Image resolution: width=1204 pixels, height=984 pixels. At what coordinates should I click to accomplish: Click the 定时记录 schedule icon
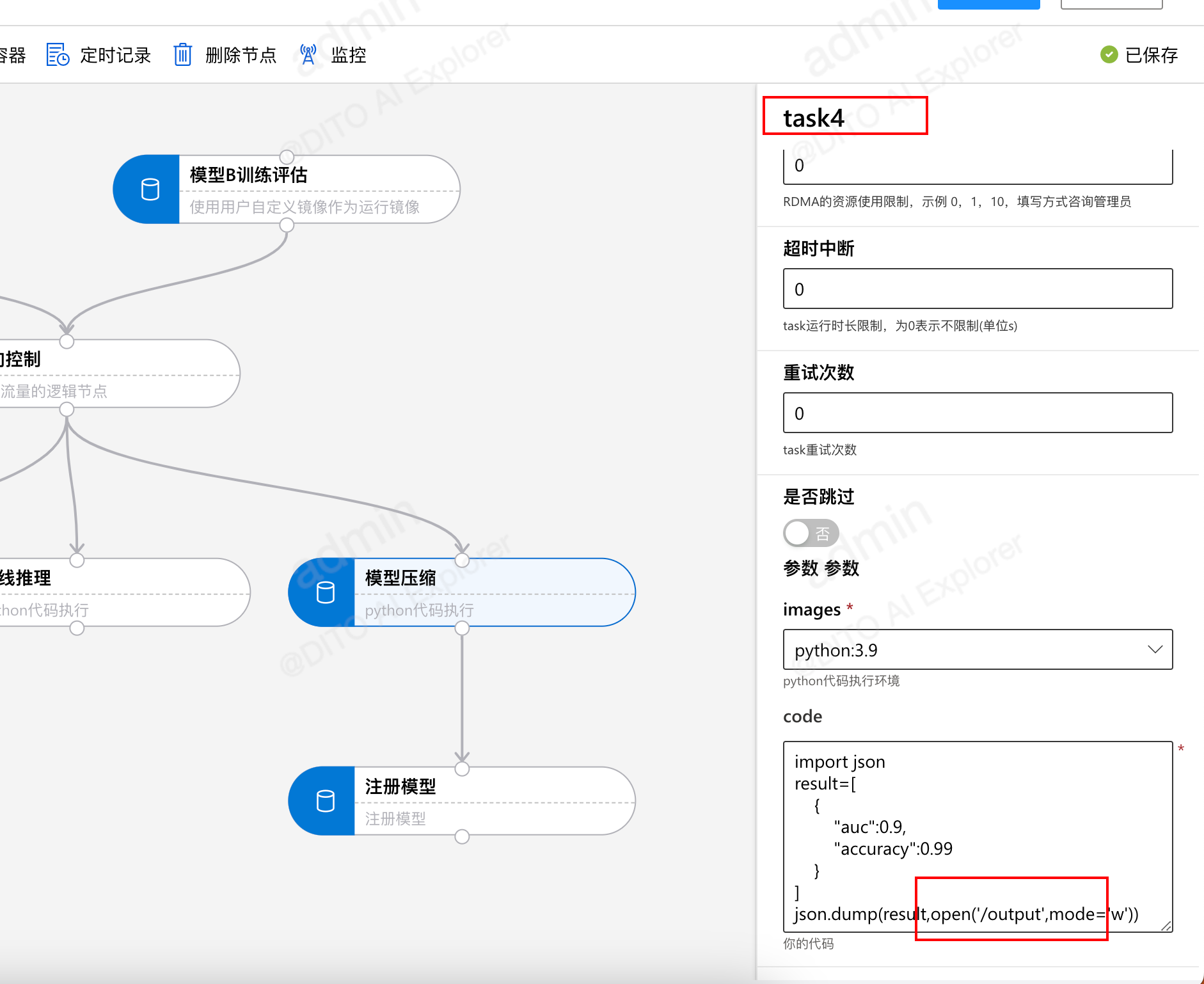pyautogui.click(x=58, y=55)
